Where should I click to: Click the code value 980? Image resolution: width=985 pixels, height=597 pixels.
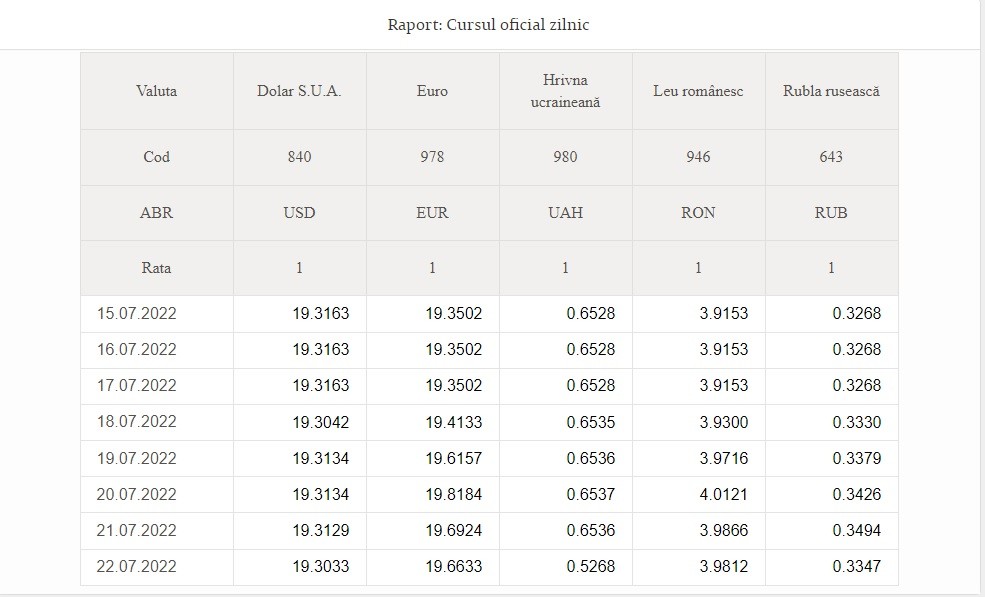[565, 157]
